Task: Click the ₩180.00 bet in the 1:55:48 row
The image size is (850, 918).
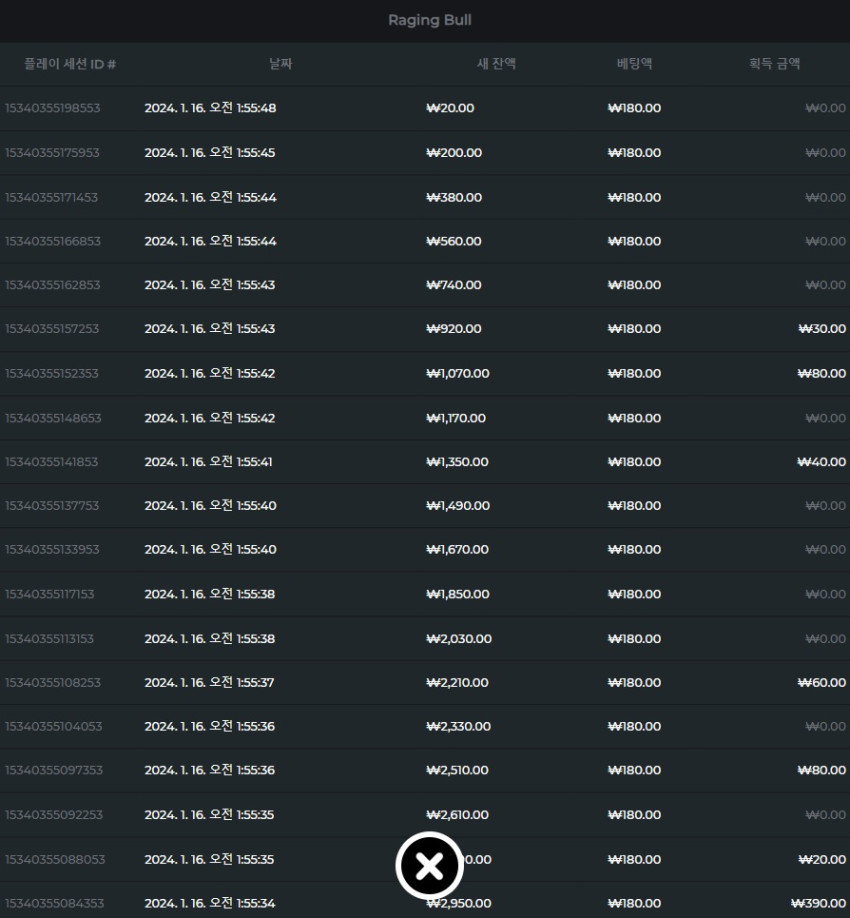Action: pyautogui.click(x=635, y=108)
